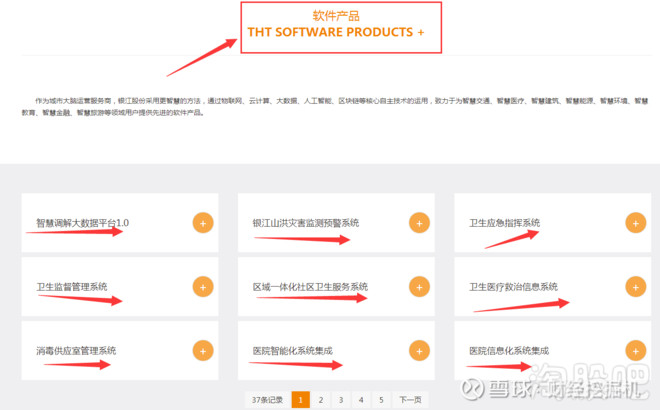Click plus icon beside 医院信息化系统集成
The height and width of the screenshot is (410, 660).
[636, 351]
